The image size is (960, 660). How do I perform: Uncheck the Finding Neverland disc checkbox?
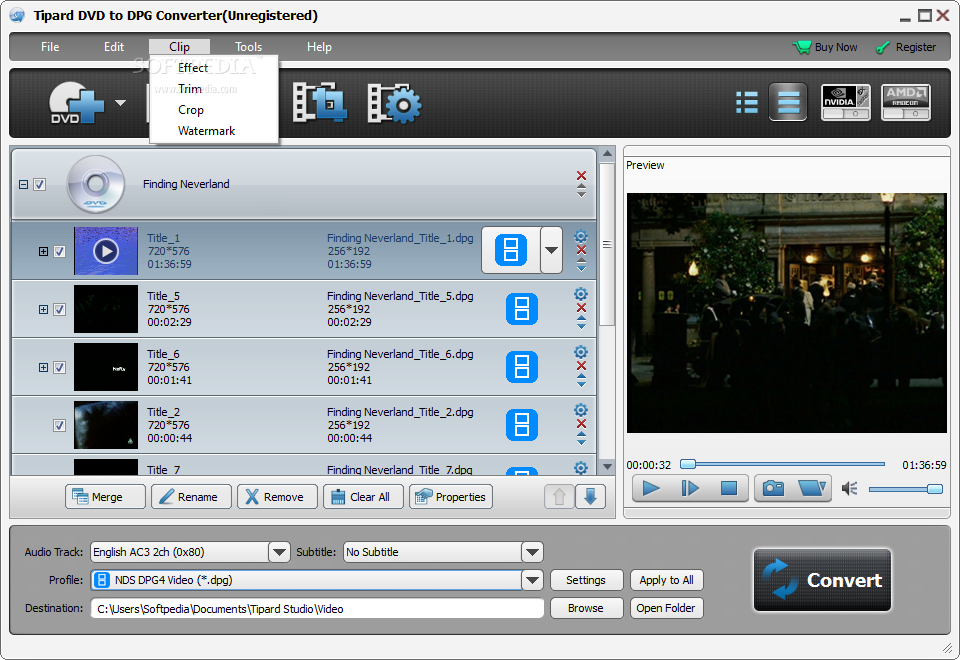pos(40,184)
